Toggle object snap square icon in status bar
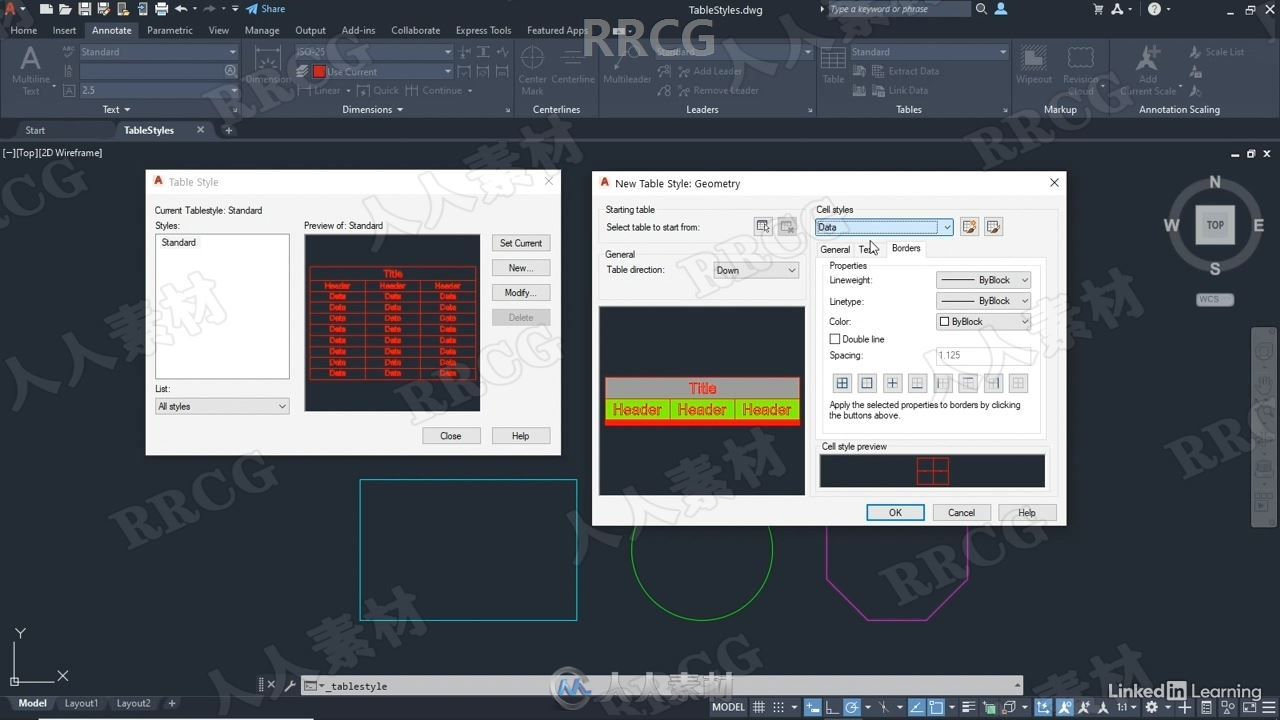This screenshot has height=720, width=1280. (936, 707)
